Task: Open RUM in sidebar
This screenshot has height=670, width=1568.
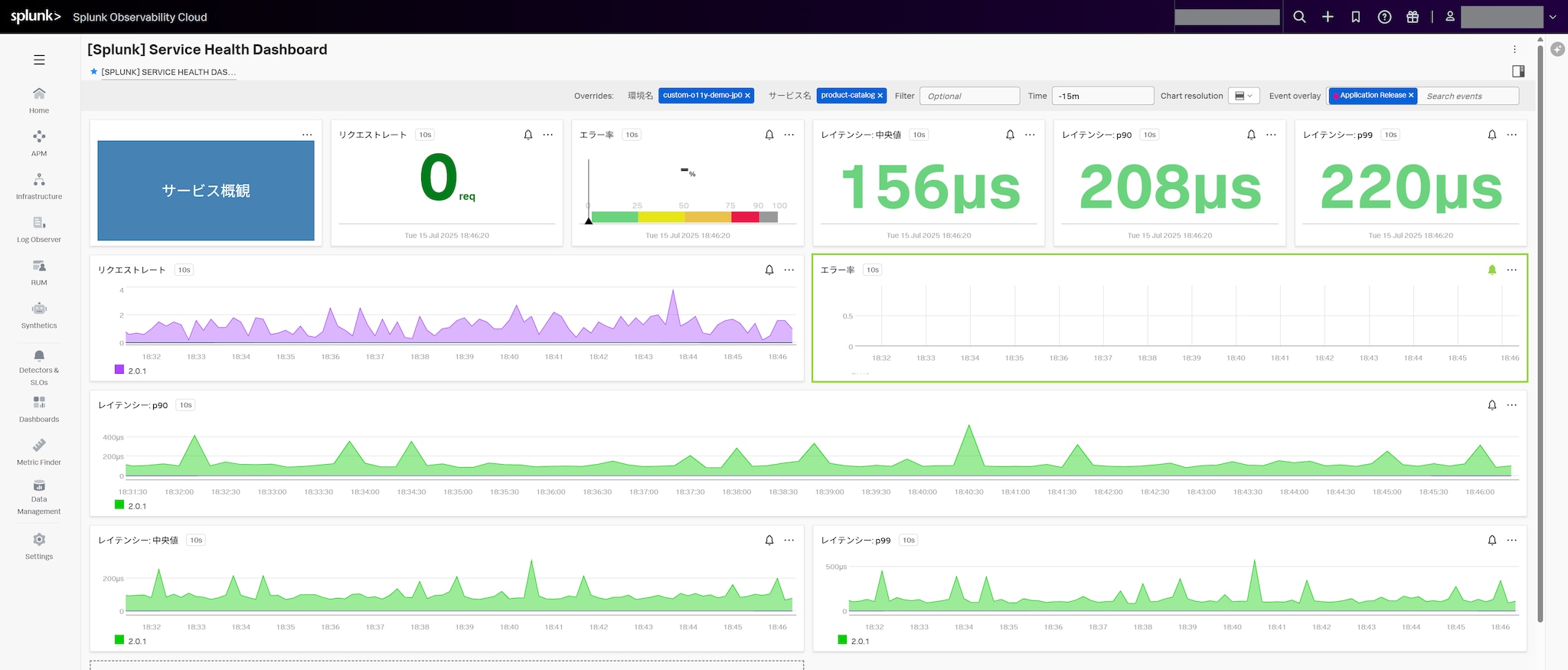Action: tap(39, 272)
